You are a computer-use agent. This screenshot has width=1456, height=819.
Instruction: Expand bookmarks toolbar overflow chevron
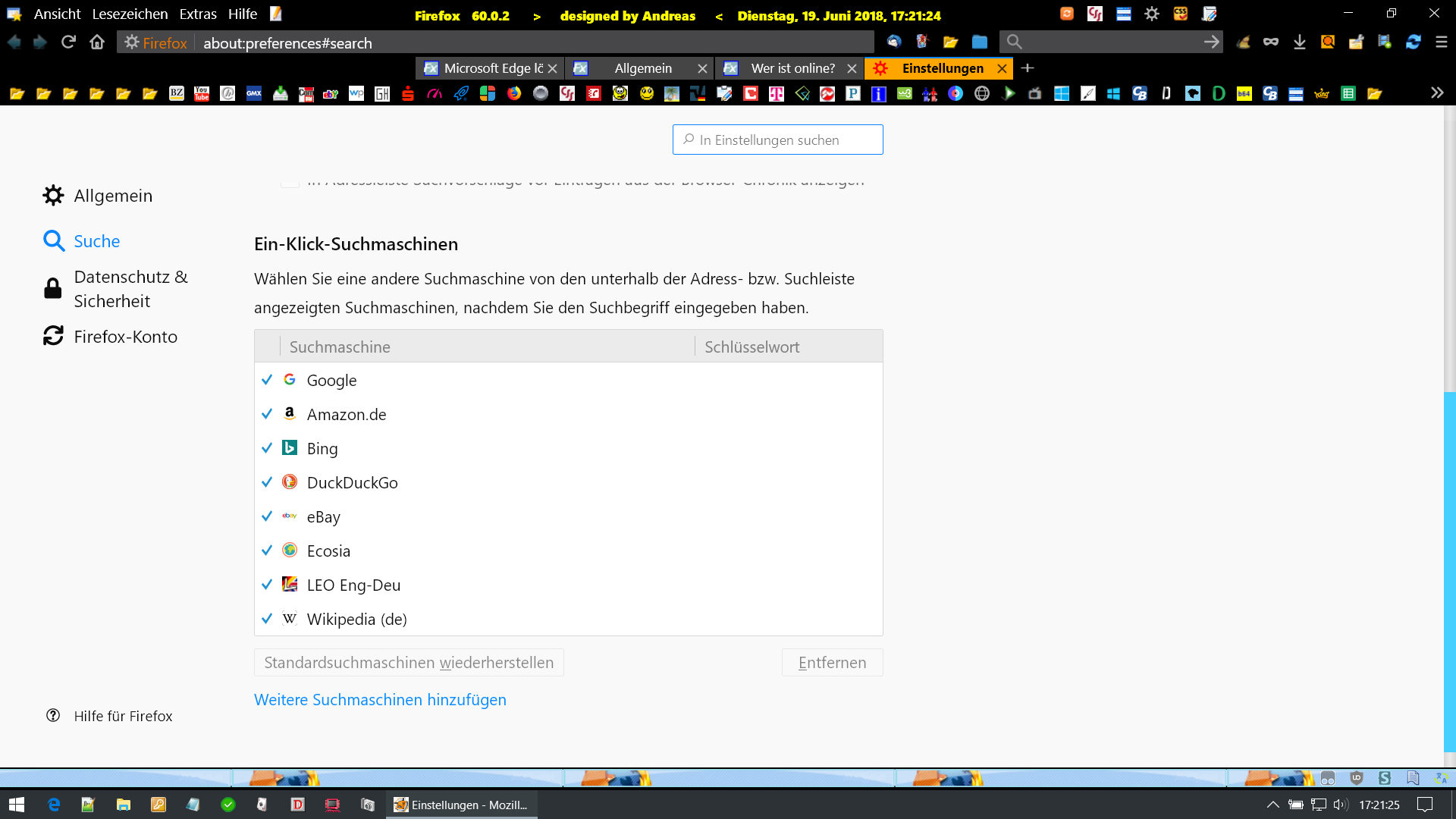1437,93
